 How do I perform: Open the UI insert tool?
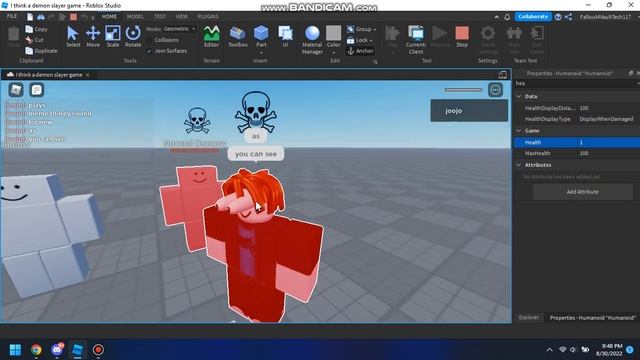tap(285, 37)
